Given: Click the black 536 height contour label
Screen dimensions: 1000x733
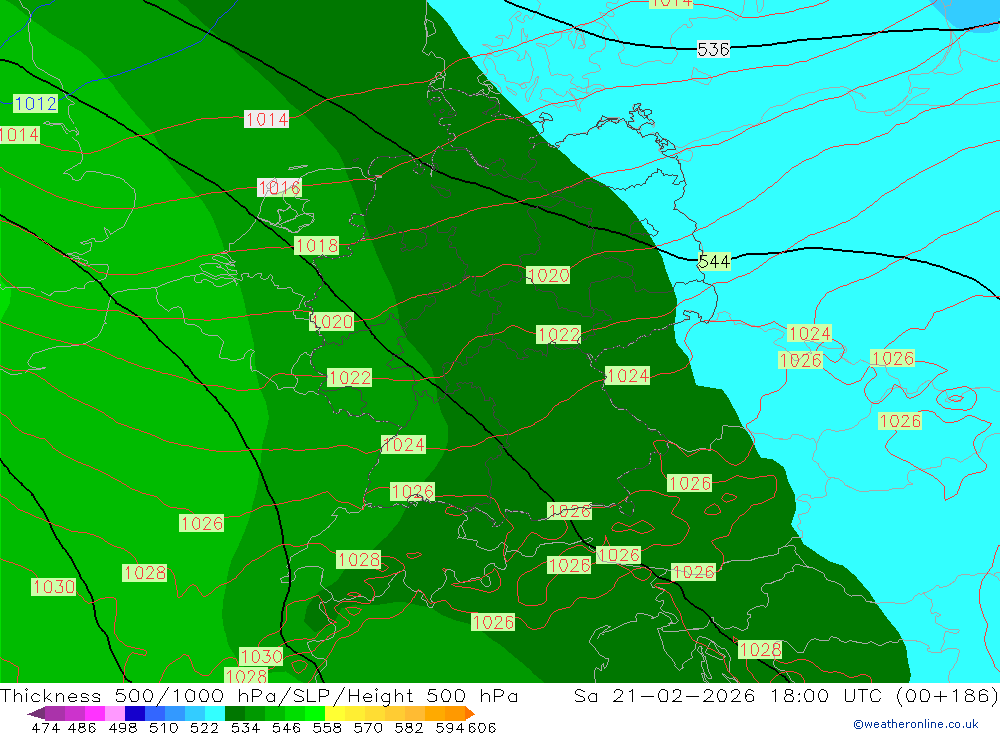Looking at the screenshot, I should pos(713,49).
